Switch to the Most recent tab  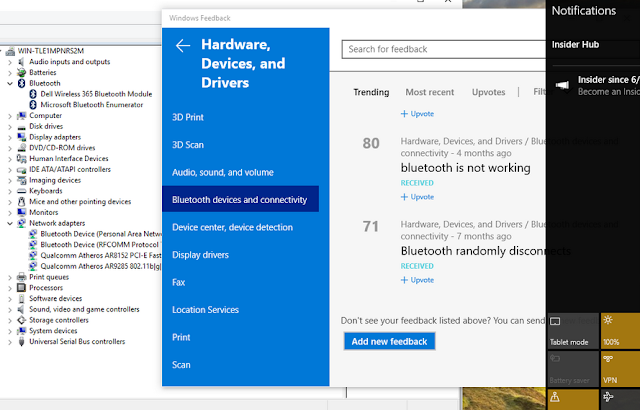pos(429,92)
